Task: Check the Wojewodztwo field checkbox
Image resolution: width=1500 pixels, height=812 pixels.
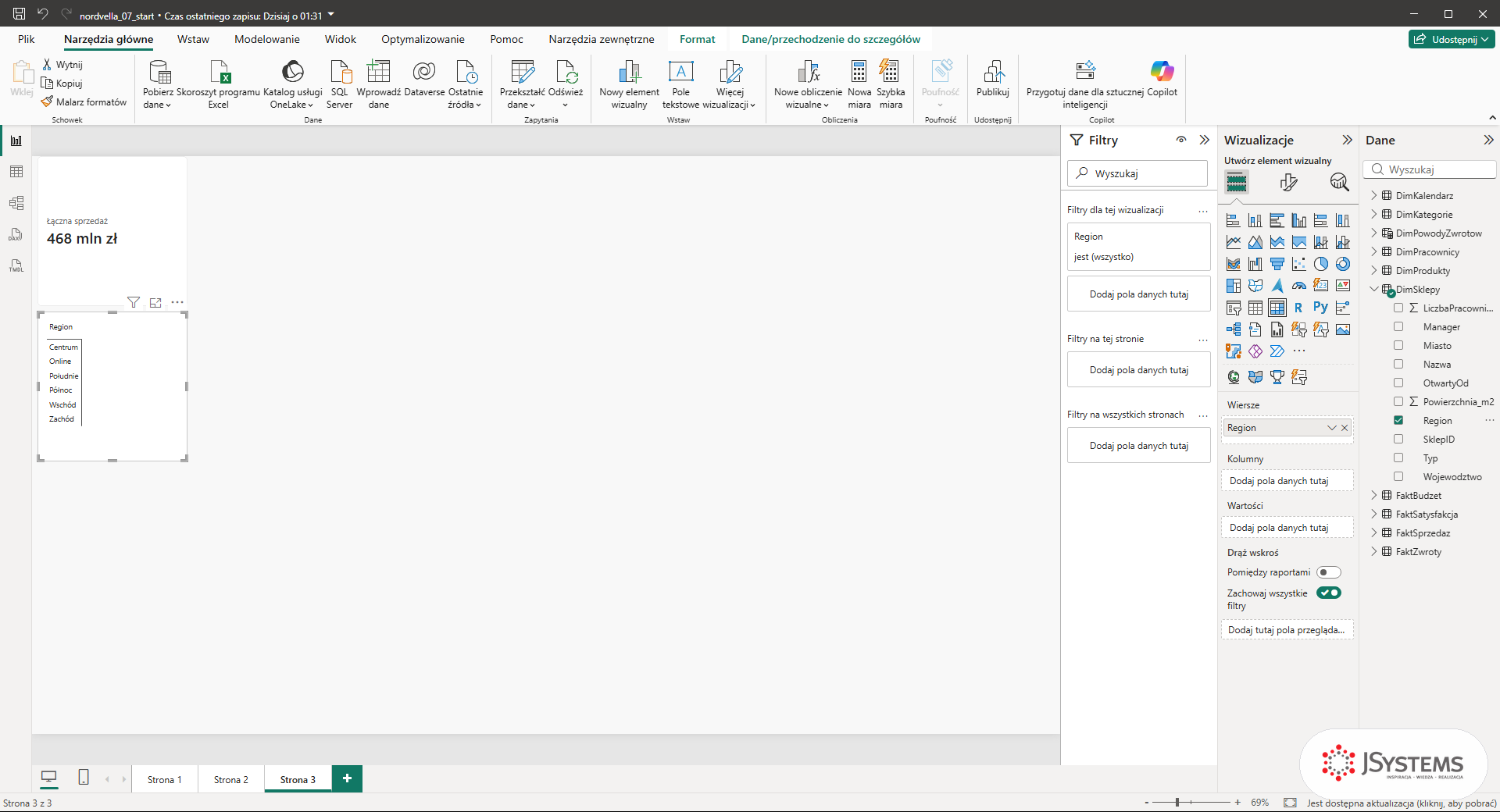Action: 1398,477
